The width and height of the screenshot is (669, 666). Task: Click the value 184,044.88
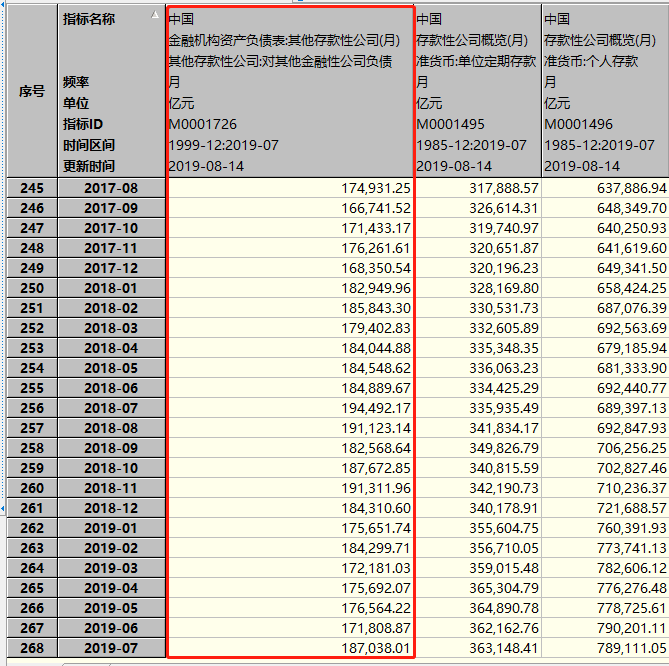tap(375, 349)
